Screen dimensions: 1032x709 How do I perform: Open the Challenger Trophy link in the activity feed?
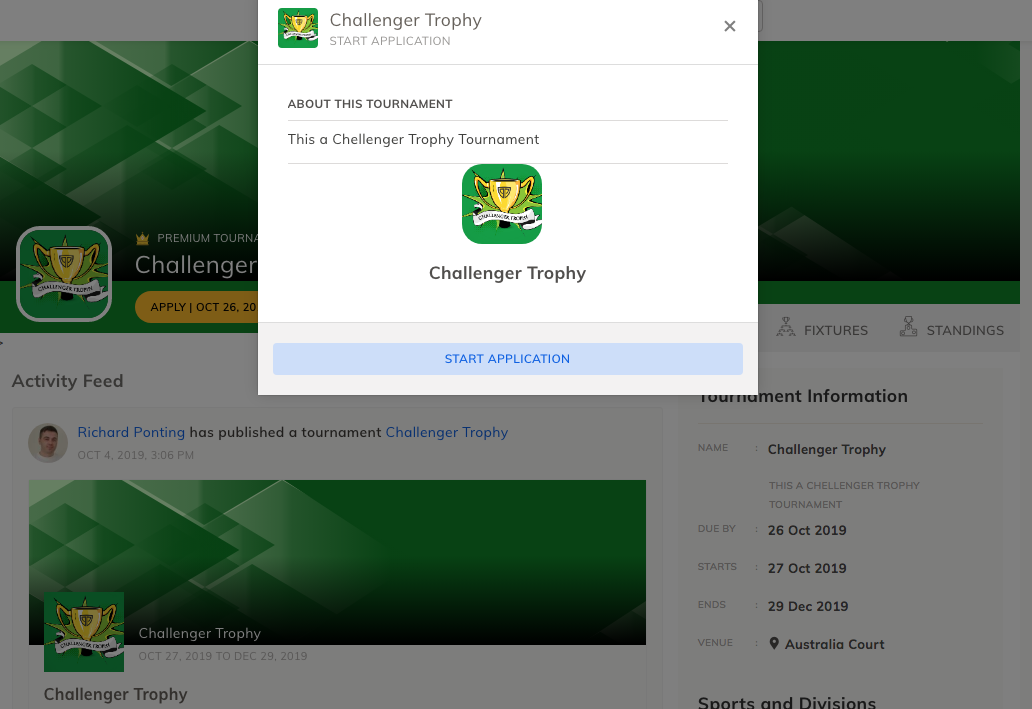tap(447, 432)
